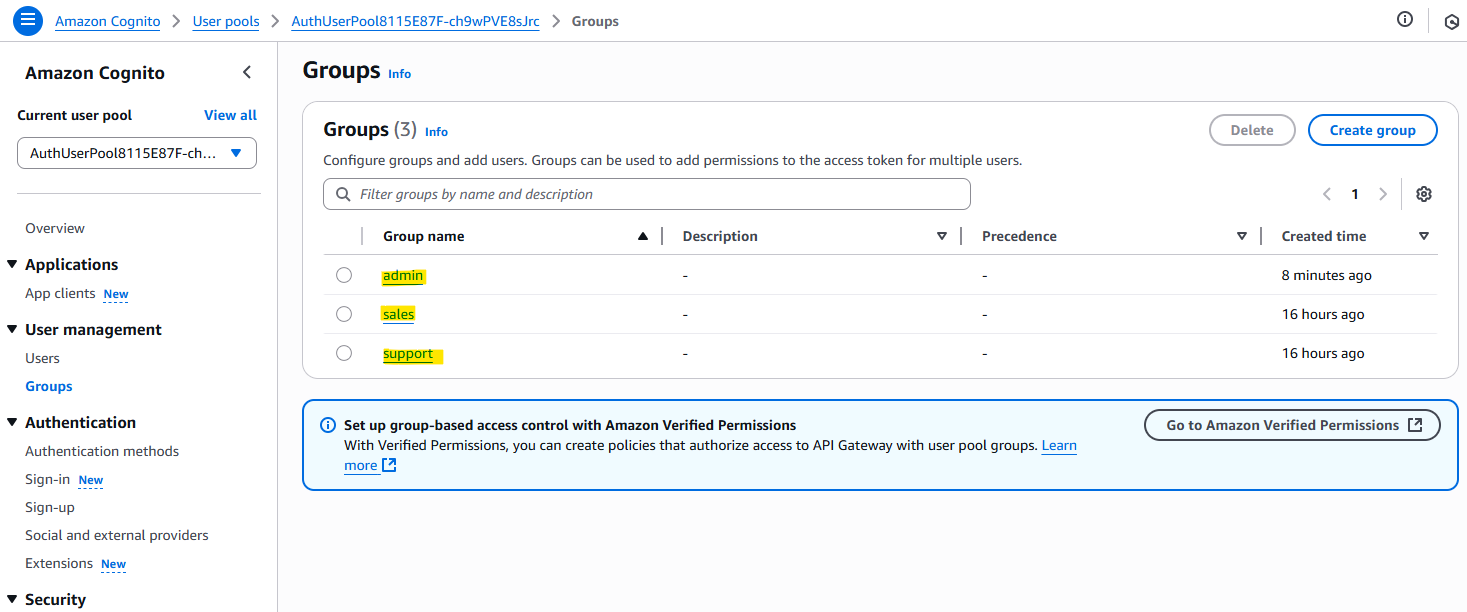The width and height of the screenshot is (1467, 612).
Task: Select the support group radio button
Action: 344,353
